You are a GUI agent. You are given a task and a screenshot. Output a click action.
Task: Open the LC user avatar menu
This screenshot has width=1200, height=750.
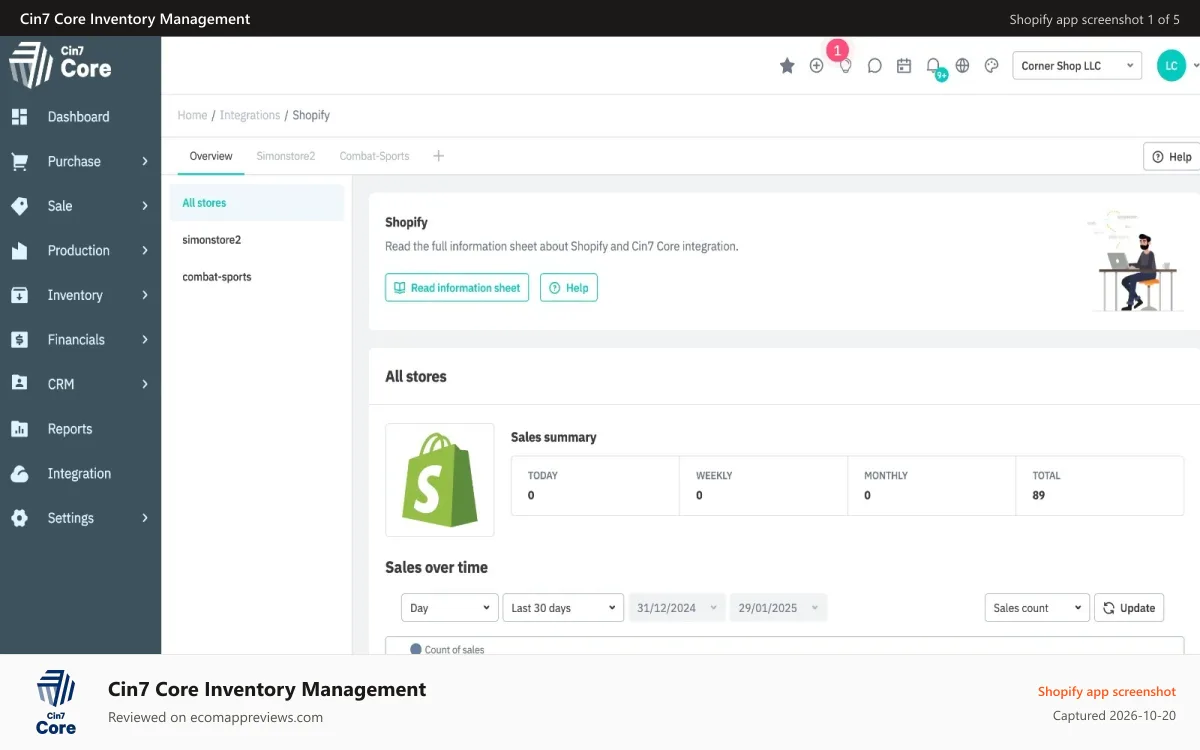[1171, 66]
